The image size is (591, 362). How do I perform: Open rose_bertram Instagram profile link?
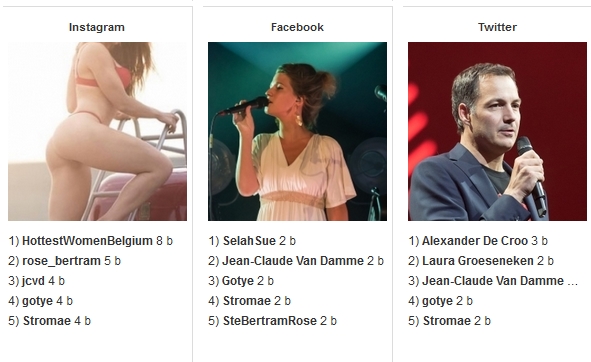point(61,261)
